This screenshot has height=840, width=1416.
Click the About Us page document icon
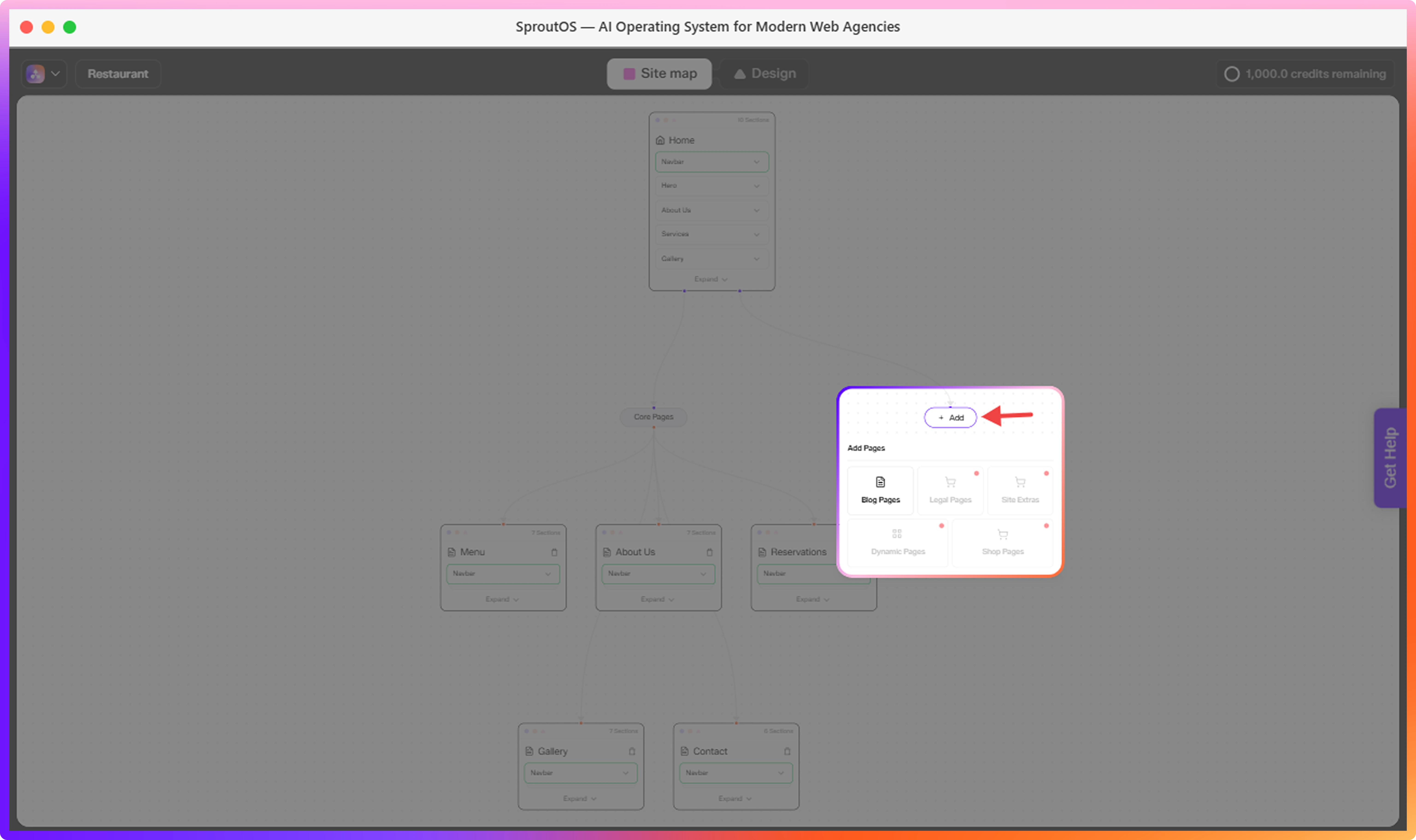tap(607, 552)
